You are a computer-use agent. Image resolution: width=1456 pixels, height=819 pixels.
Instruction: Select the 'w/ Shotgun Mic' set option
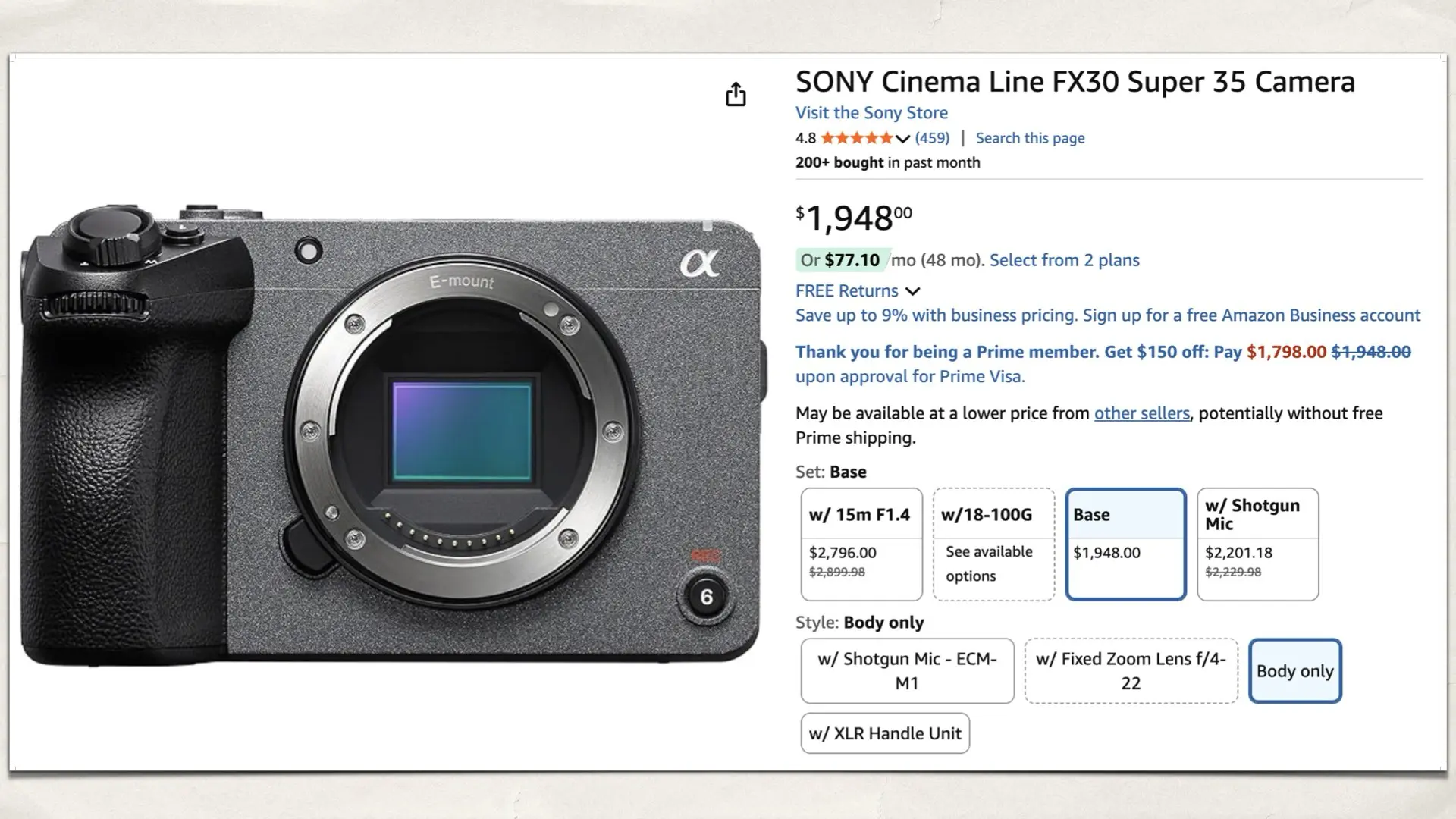pyautogui.click(x=1257, y=544)
